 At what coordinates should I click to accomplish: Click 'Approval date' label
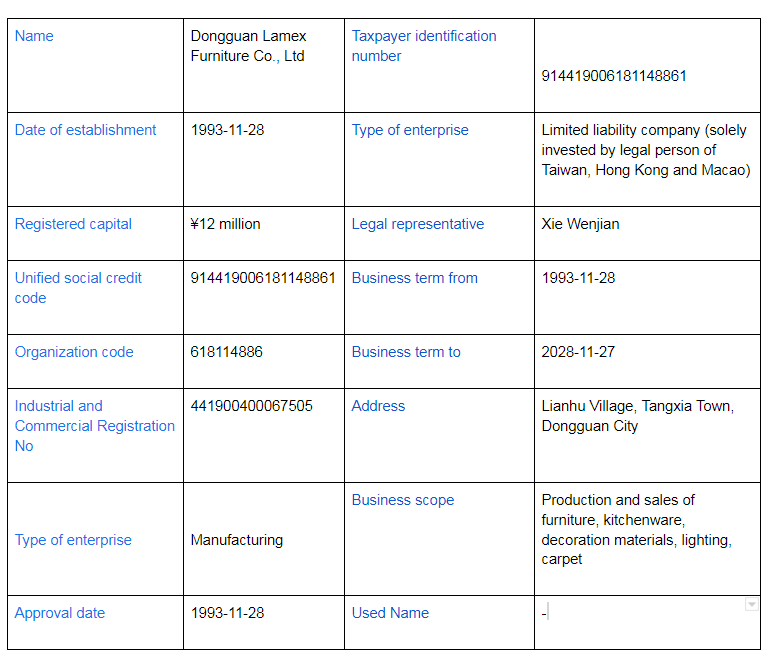(x=60, y=613)
